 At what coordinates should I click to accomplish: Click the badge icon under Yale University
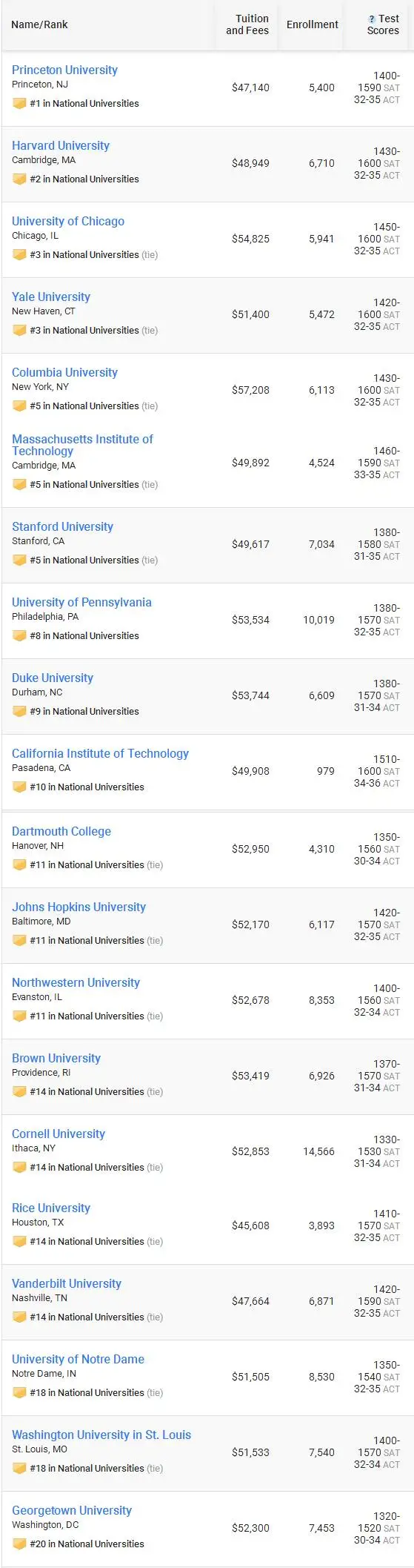click(x=19, y=331)
